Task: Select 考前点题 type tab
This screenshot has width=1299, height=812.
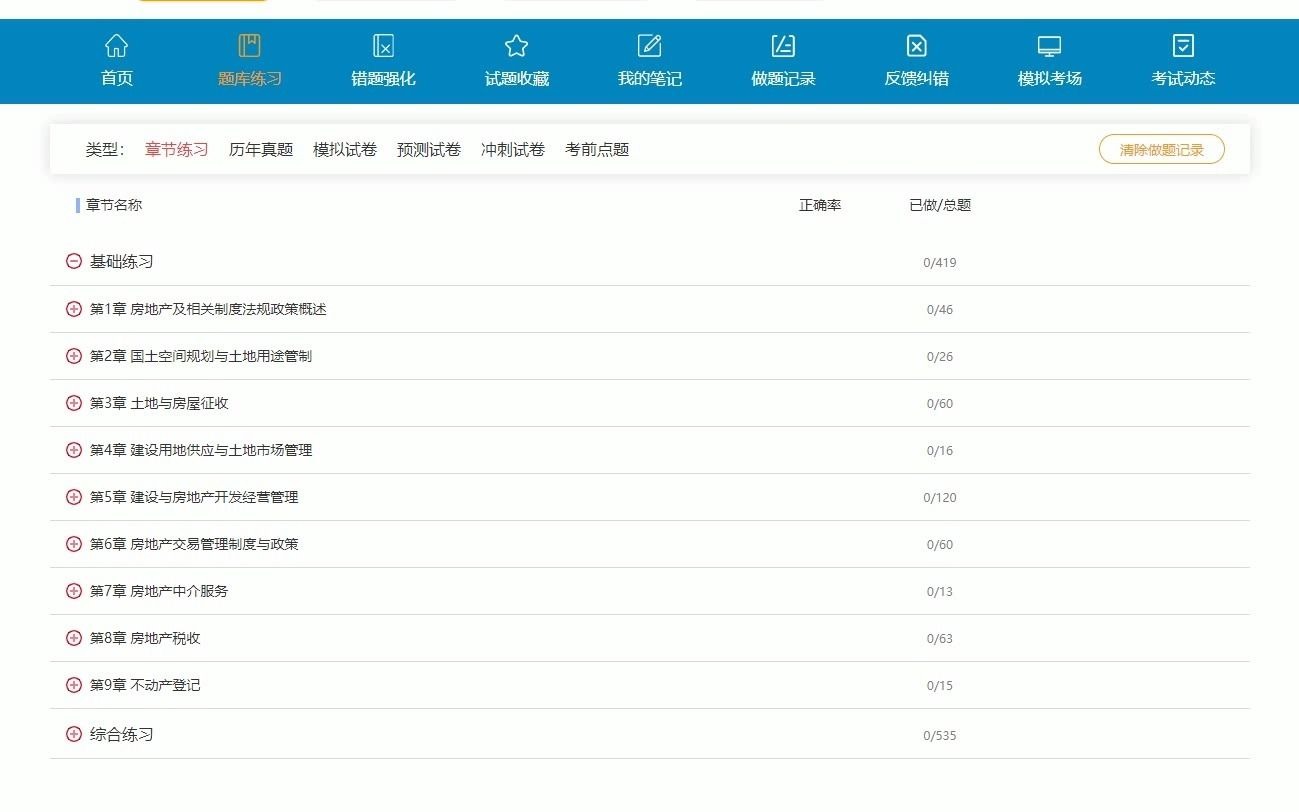Action: pyautogui.click(x=597, y=150)
